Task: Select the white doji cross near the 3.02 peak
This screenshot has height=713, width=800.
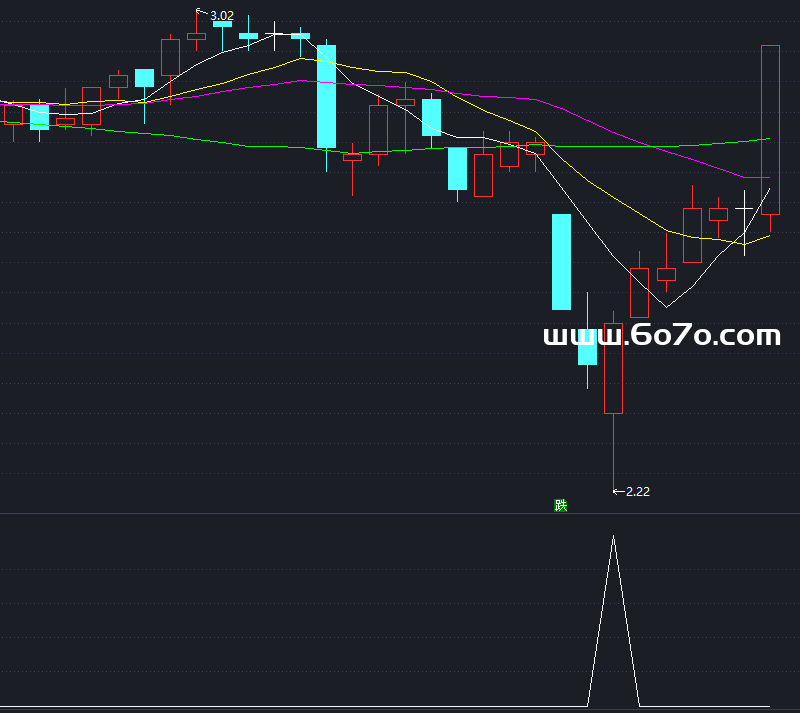Action: pyautogui.click(x=274, y=35)
